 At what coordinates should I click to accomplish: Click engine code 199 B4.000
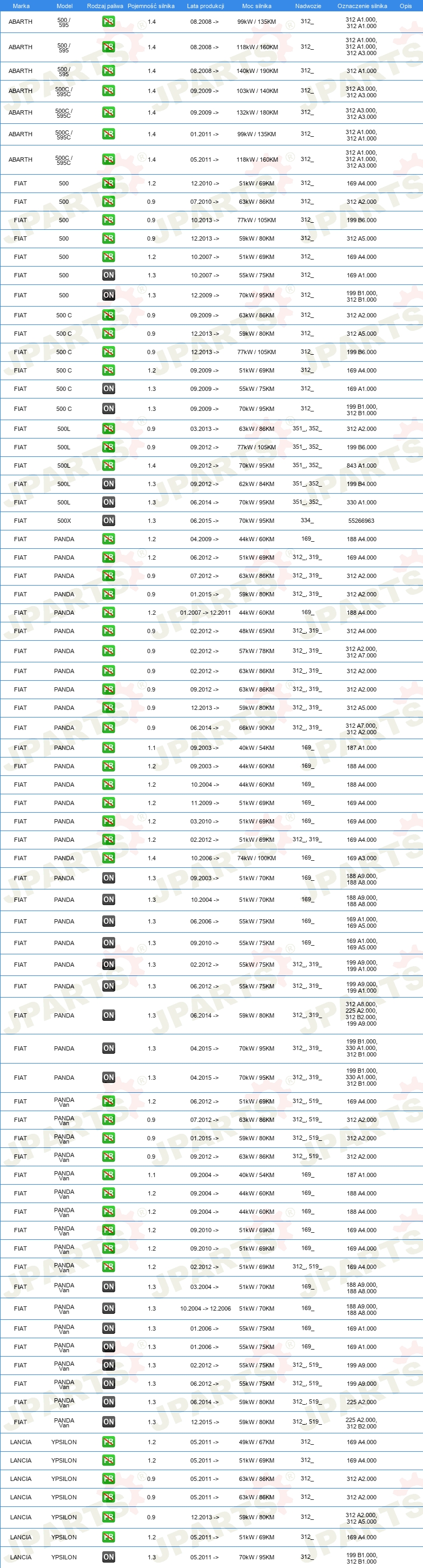click(361, 484)
